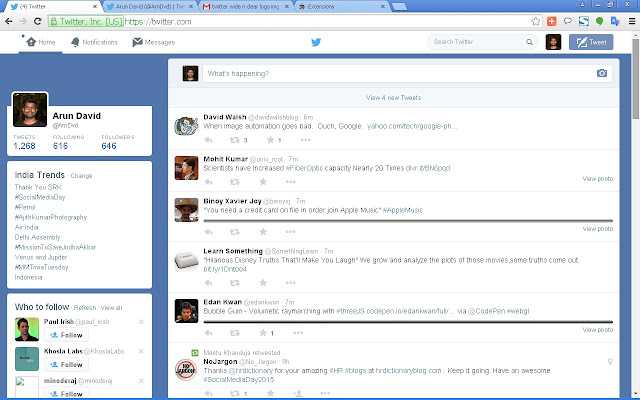640x400 pixels.
Task: Favorite Binoy Xavier Joy's tweet
Action: tap(263, 232)
